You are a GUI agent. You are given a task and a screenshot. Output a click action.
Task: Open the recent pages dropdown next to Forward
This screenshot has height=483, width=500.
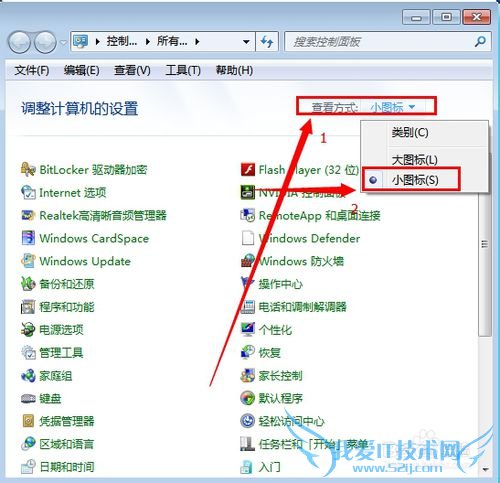click(x=63, y=42)
